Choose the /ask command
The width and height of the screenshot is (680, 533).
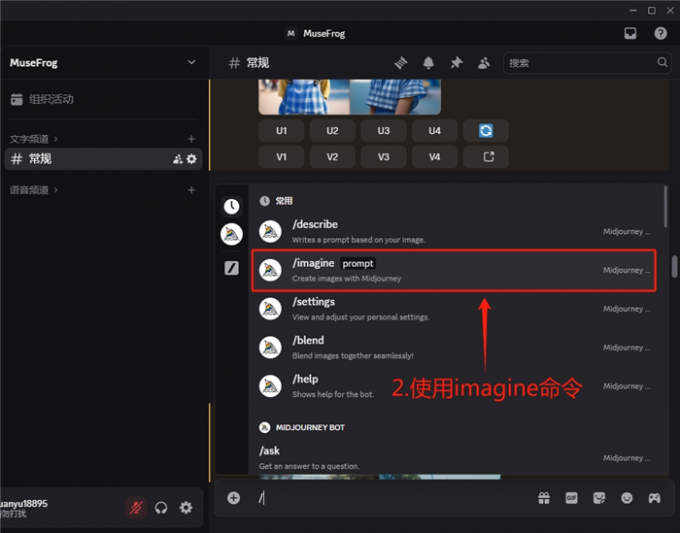(x=454, y=458)
